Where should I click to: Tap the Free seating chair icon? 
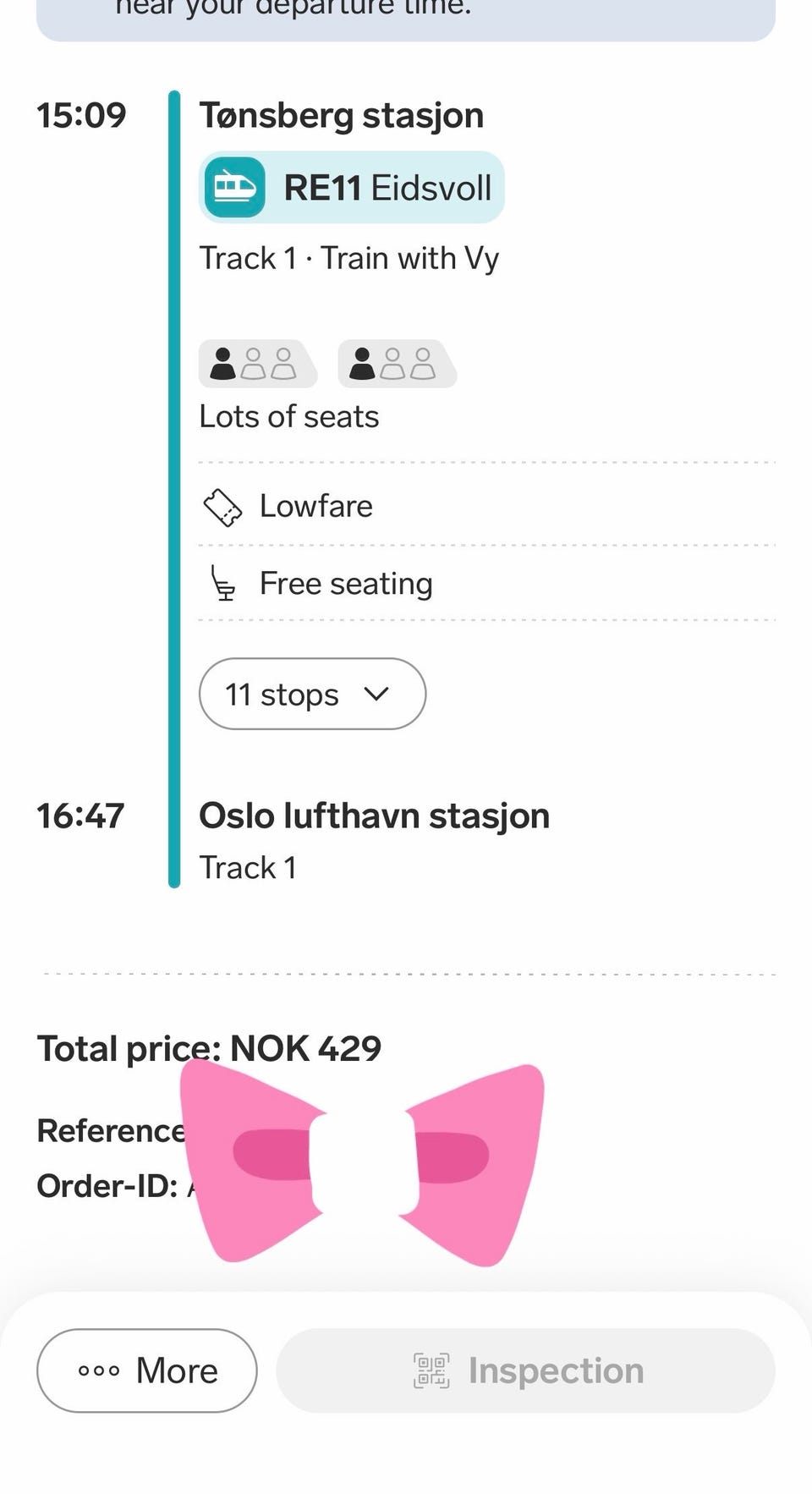[x=222, y=584]
